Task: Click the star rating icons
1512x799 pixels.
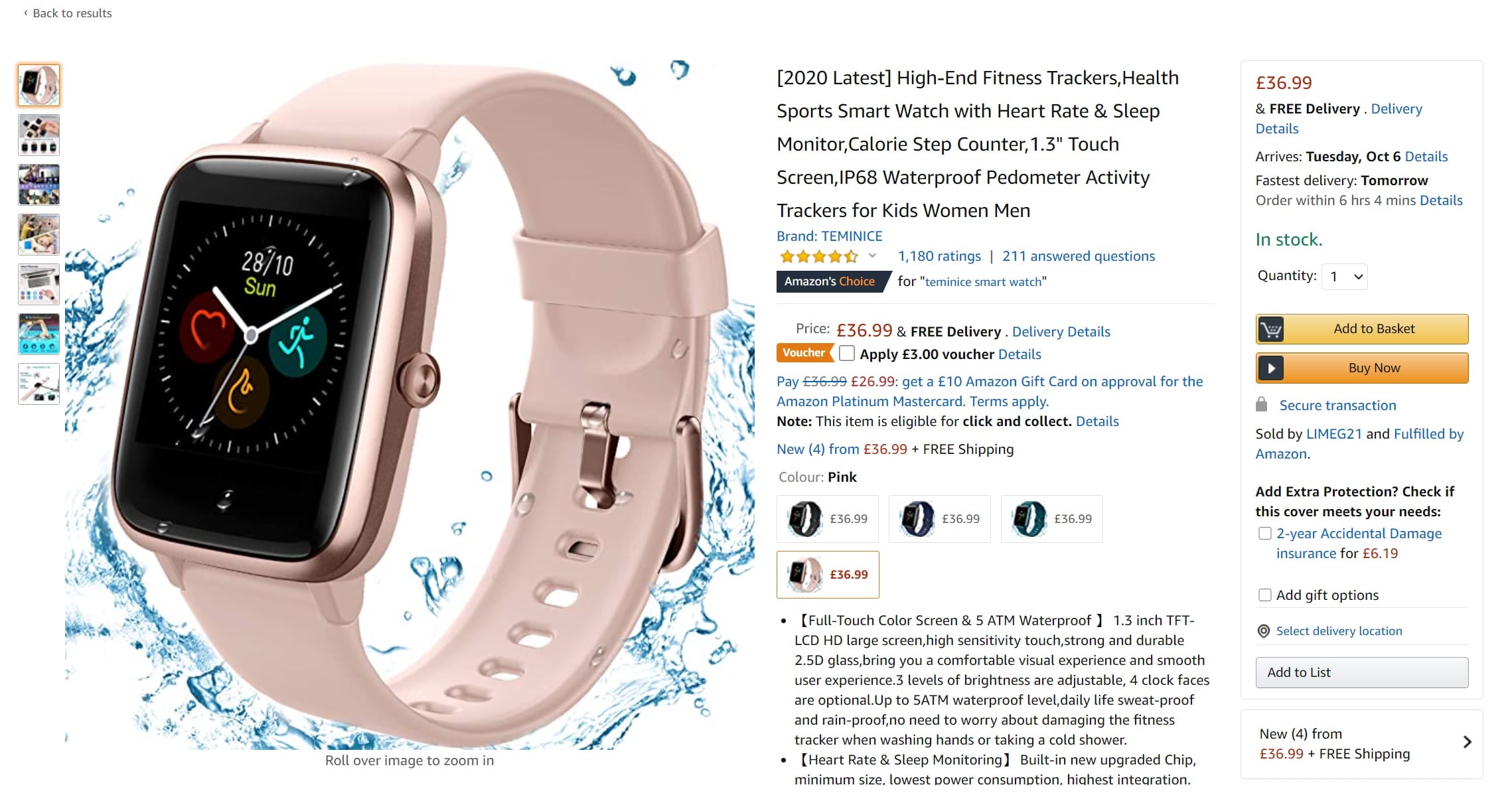Action: click(x=819, y=256)
